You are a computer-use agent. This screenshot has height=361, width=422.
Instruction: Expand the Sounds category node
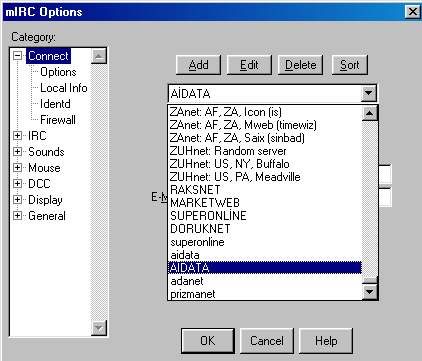pos(17,152)
